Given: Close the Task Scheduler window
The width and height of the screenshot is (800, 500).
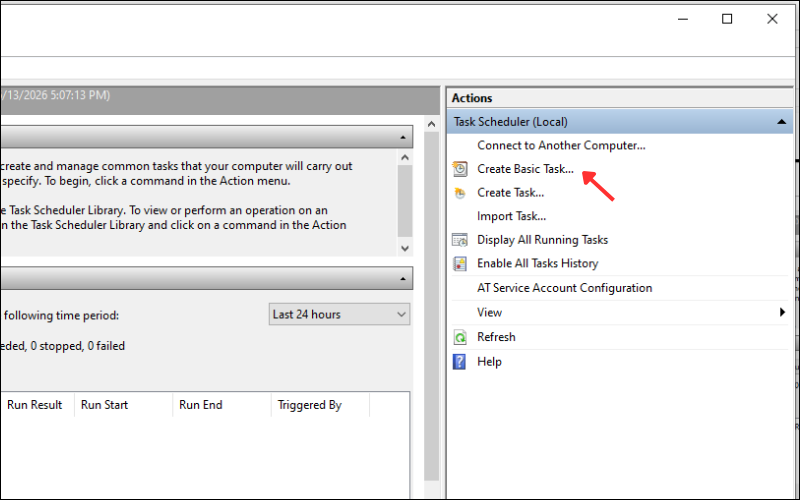Looking at the screenshot, I should (x=772, y=19).
